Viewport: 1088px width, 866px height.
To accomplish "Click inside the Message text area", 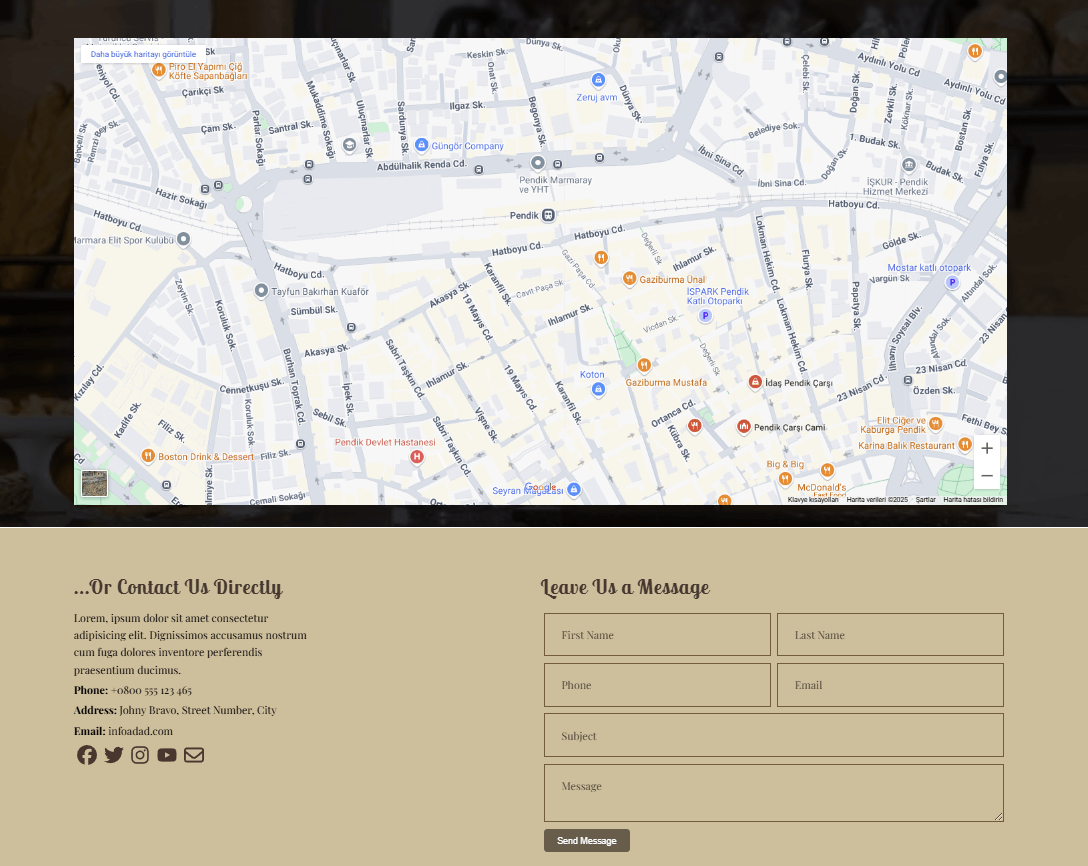I will point(774,793).
